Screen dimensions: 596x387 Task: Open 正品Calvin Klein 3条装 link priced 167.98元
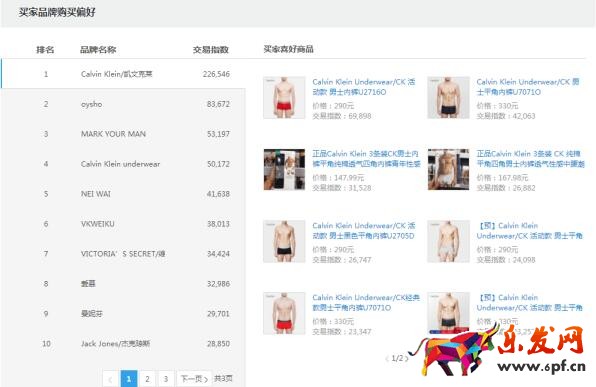530,159
